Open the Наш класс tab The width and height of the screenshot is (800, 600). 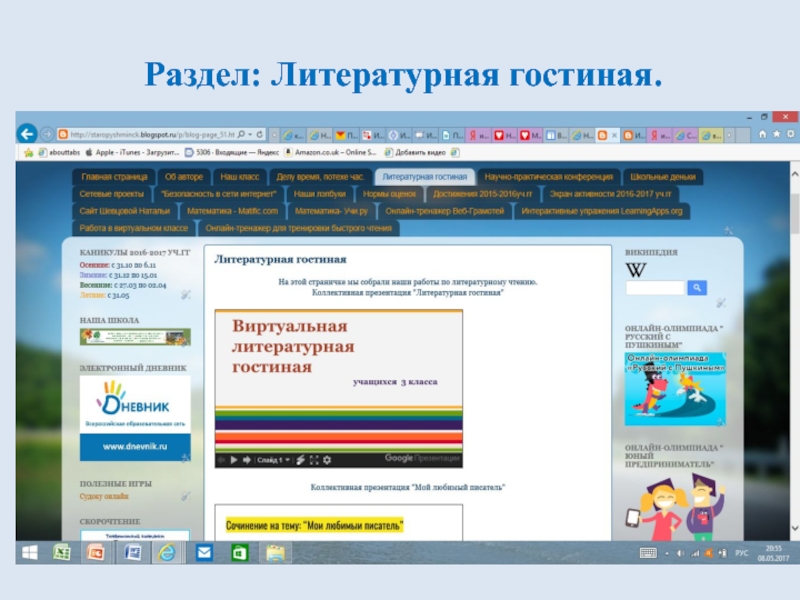(240, 177)
